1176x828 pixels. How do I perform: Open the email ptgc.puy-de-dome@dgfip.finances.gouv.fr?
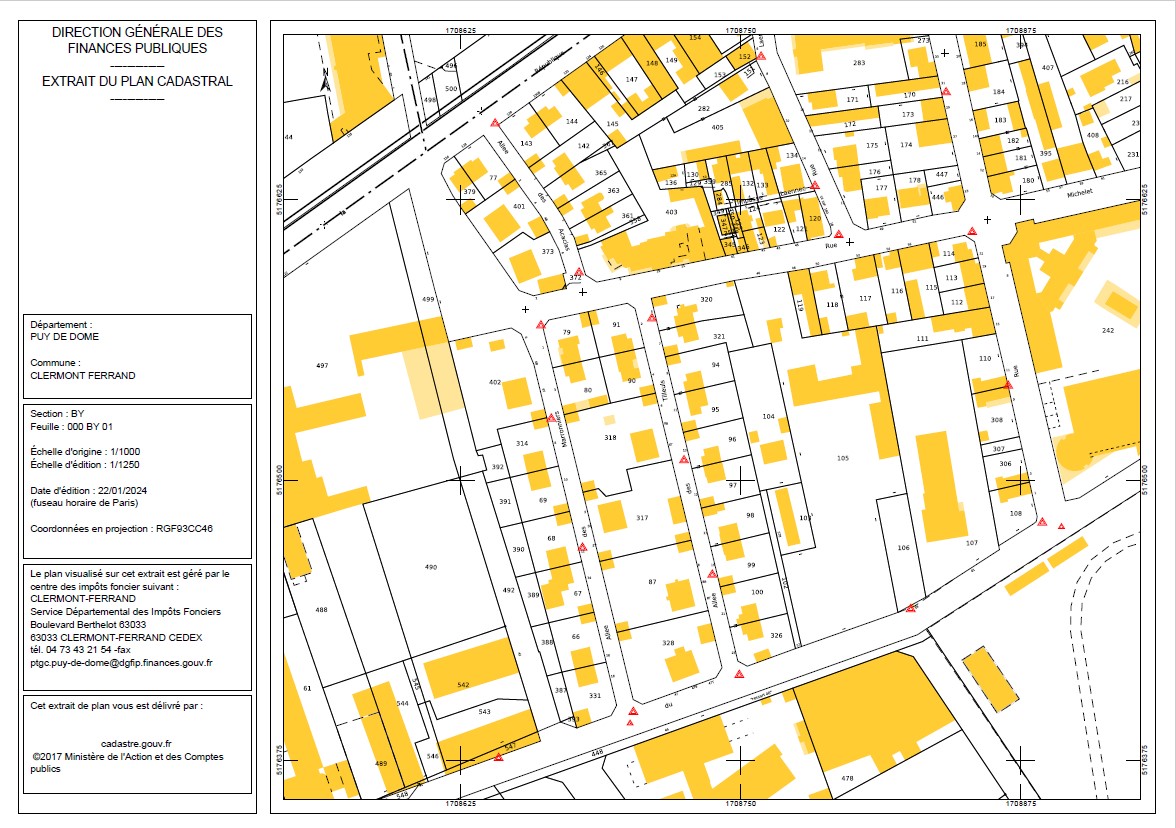(122, 663)
